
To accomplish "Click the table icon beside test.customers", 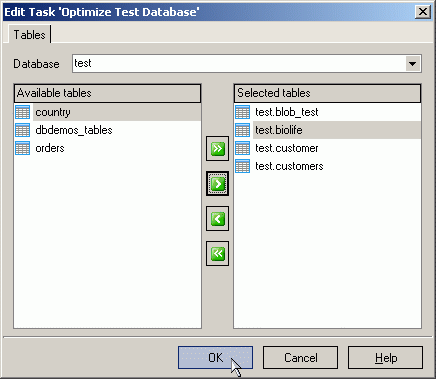I will point(242,166).
